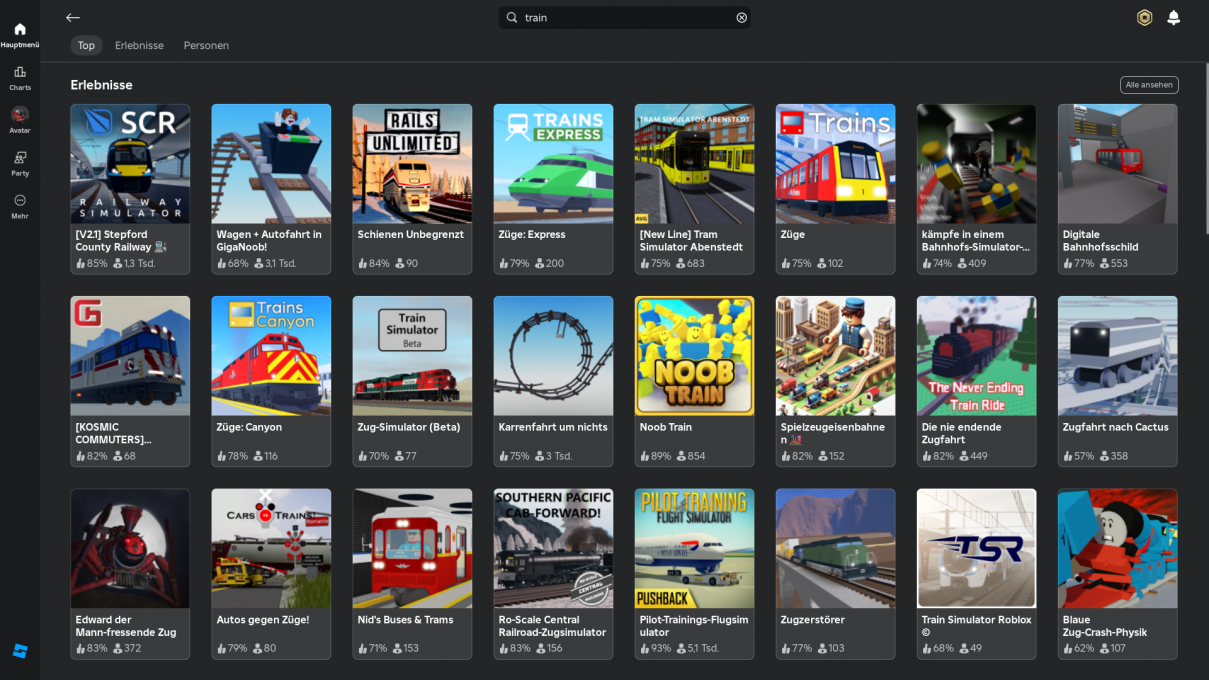Viewport: 1209px width, 680px height.
Task: Click the Alle ansehen button
Action: point(1148,85)
